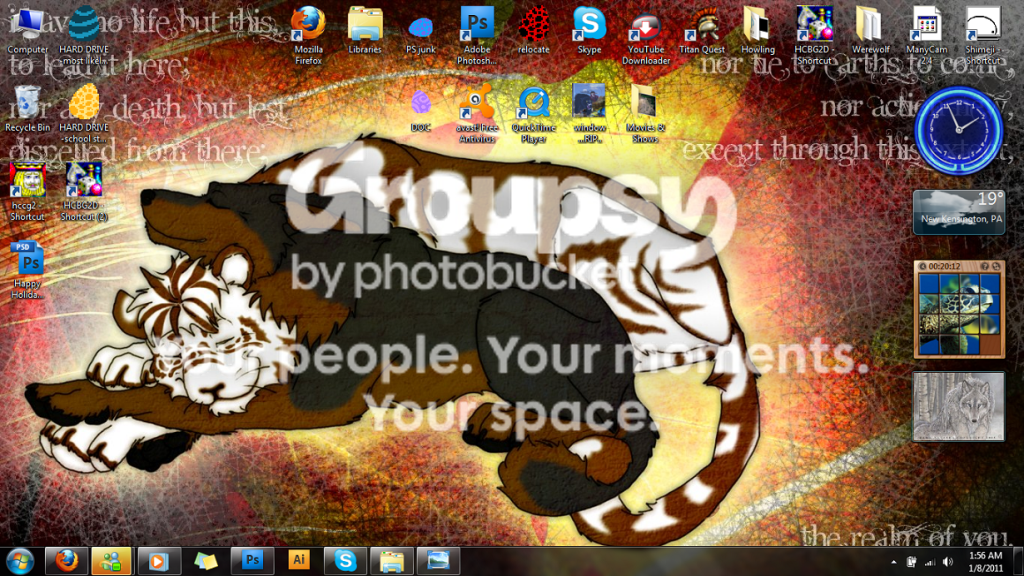Select the Skype desktop shortcut
The height and width of the screenshot is (576, 1024).
589,30
